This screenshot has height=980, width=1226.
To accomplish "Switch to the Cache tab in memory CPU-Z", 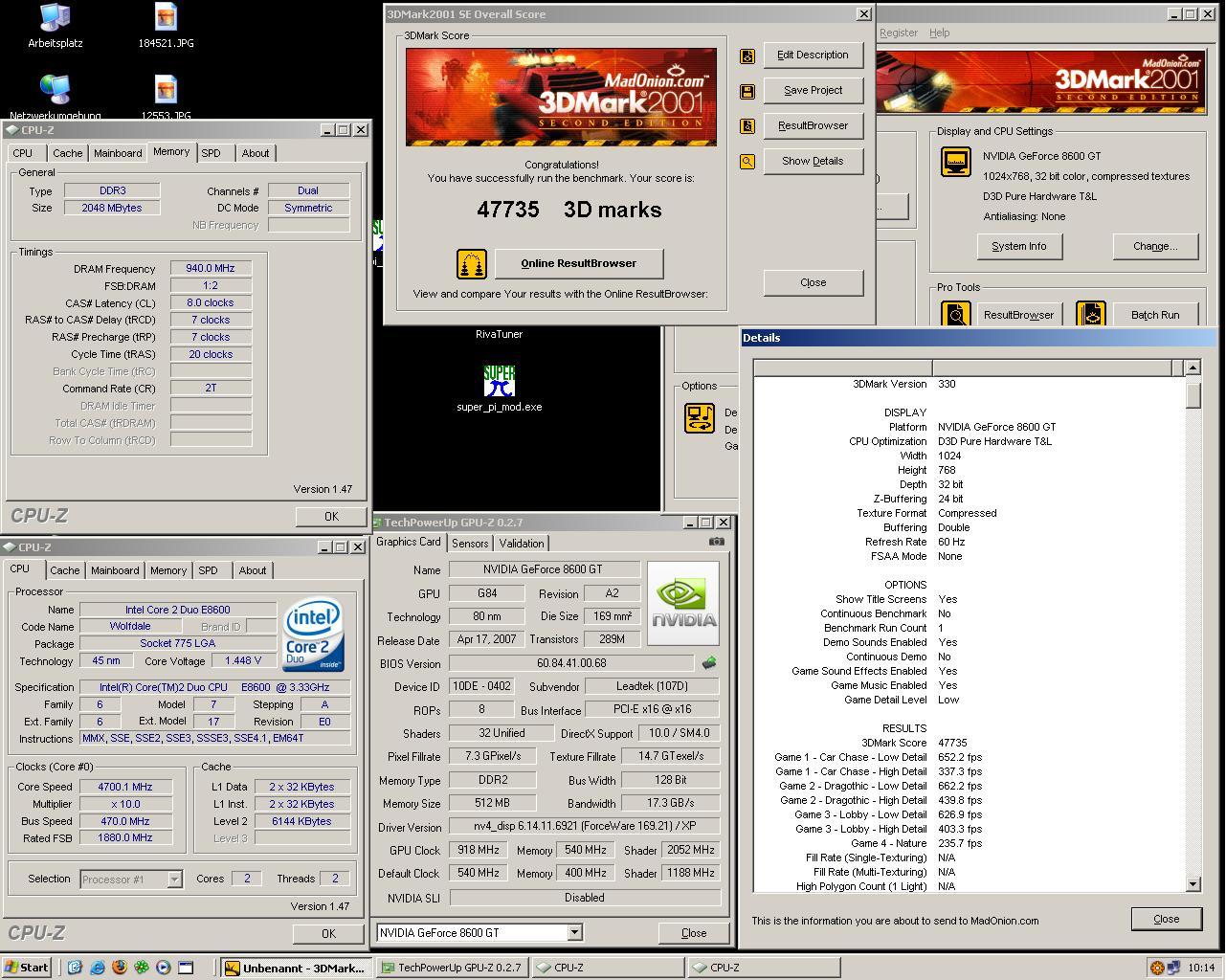I will tap(67, 153).
